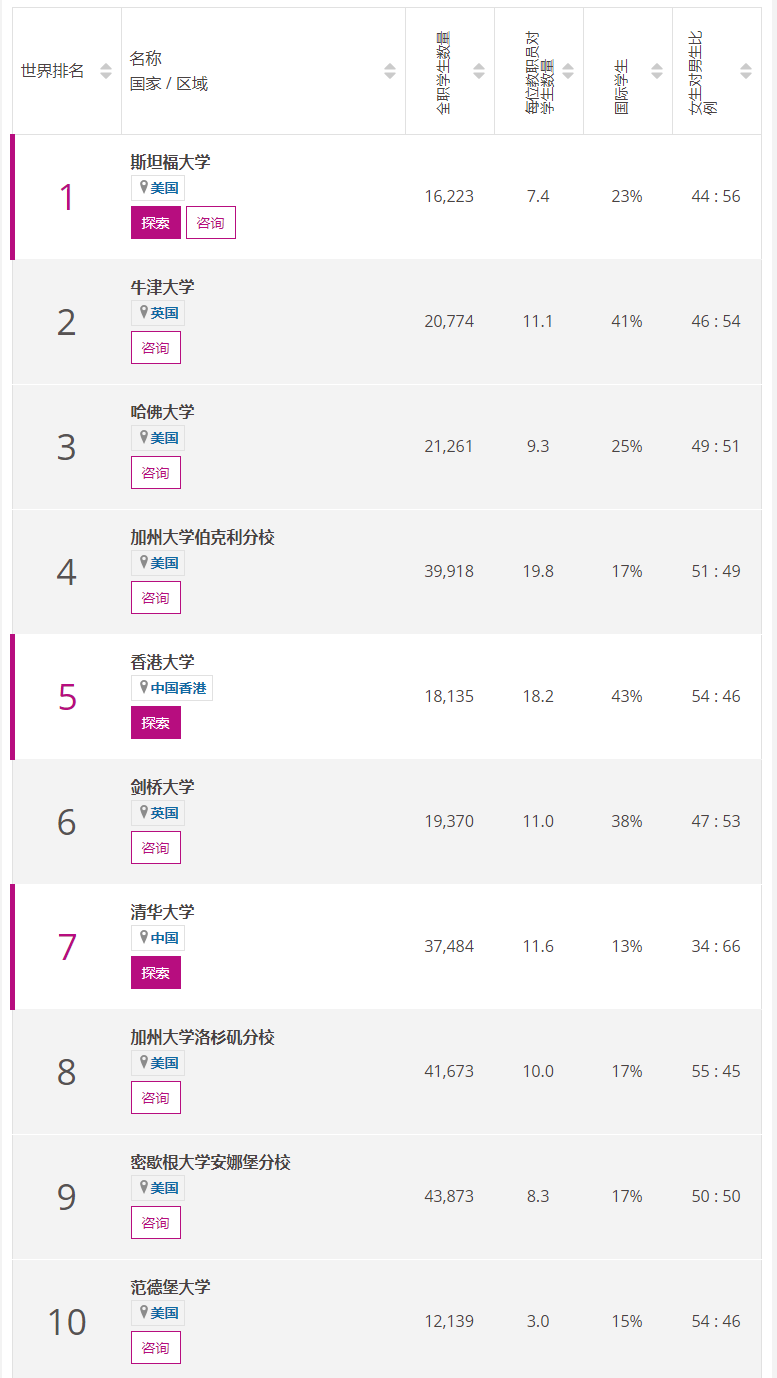The height and width of the screenshot is (1378, 777).
Task: Select 中国香港 region tag
Action: 172,688
